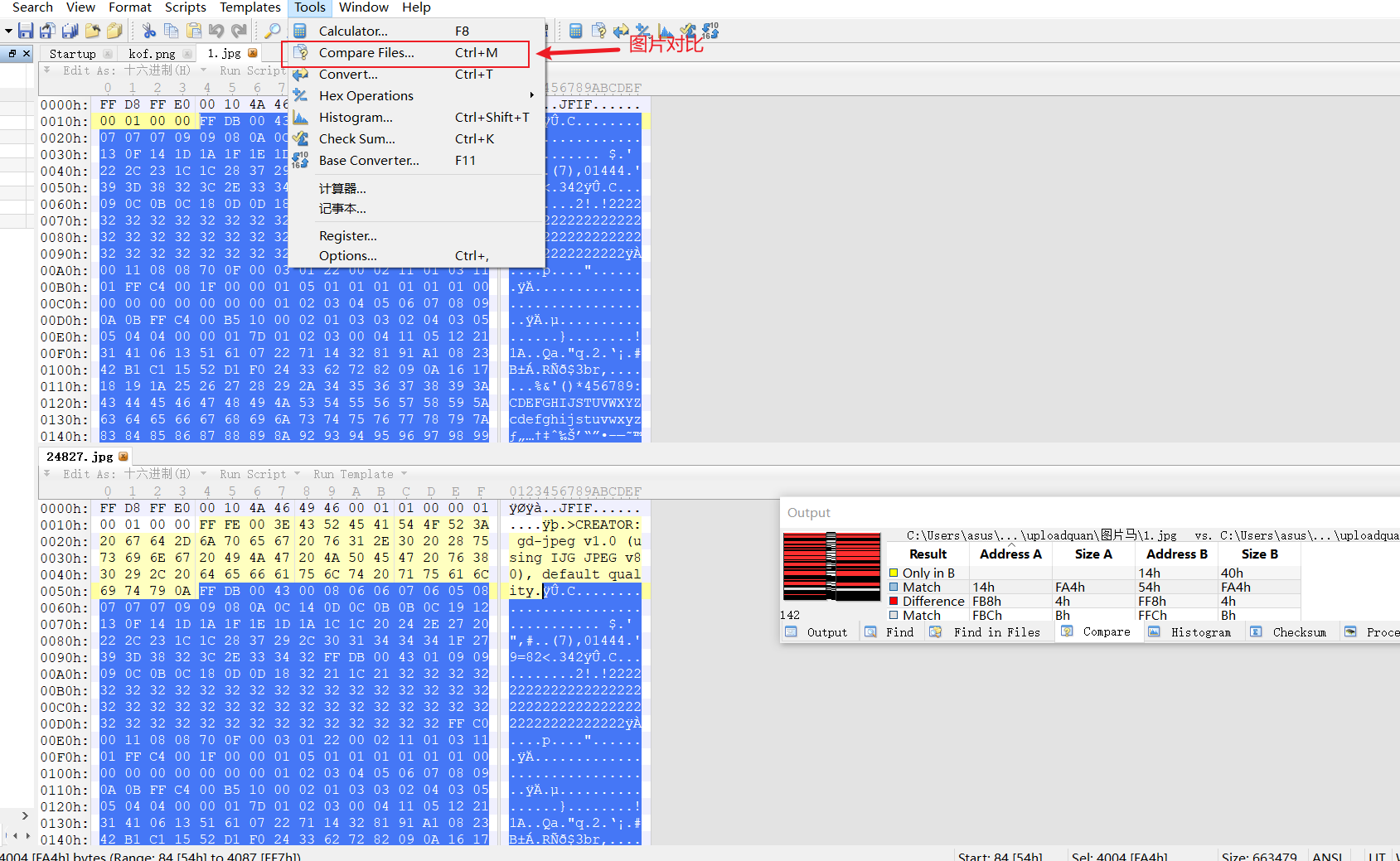Click the Copy toolbar icon

[172, 31]
